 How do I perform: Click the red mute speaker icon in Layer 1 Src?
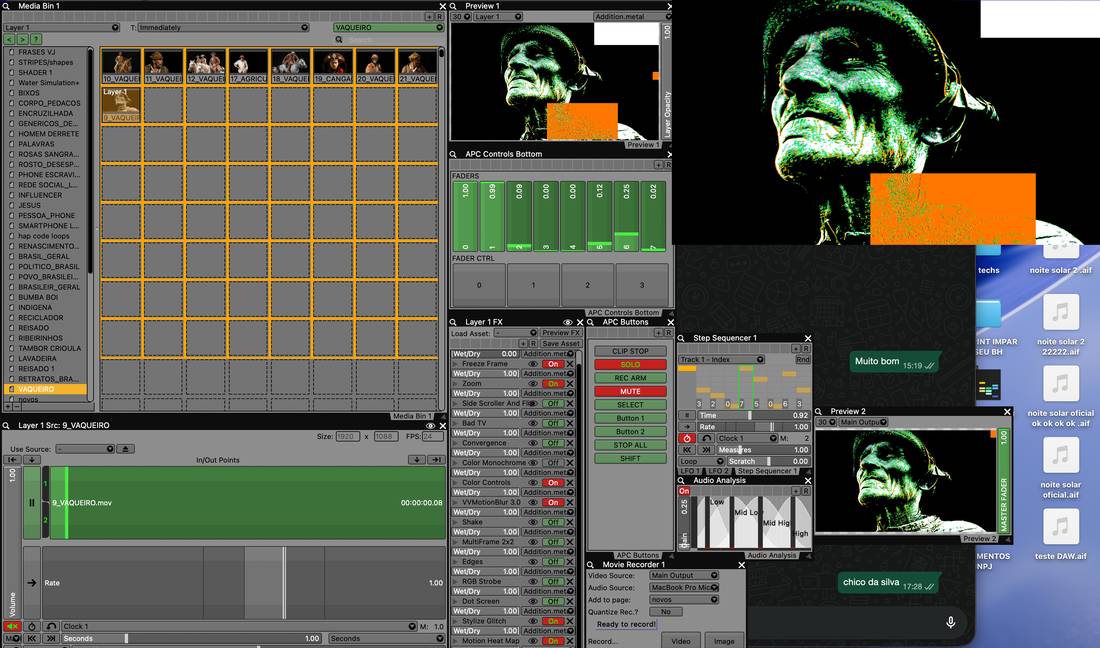pos(12,626)
